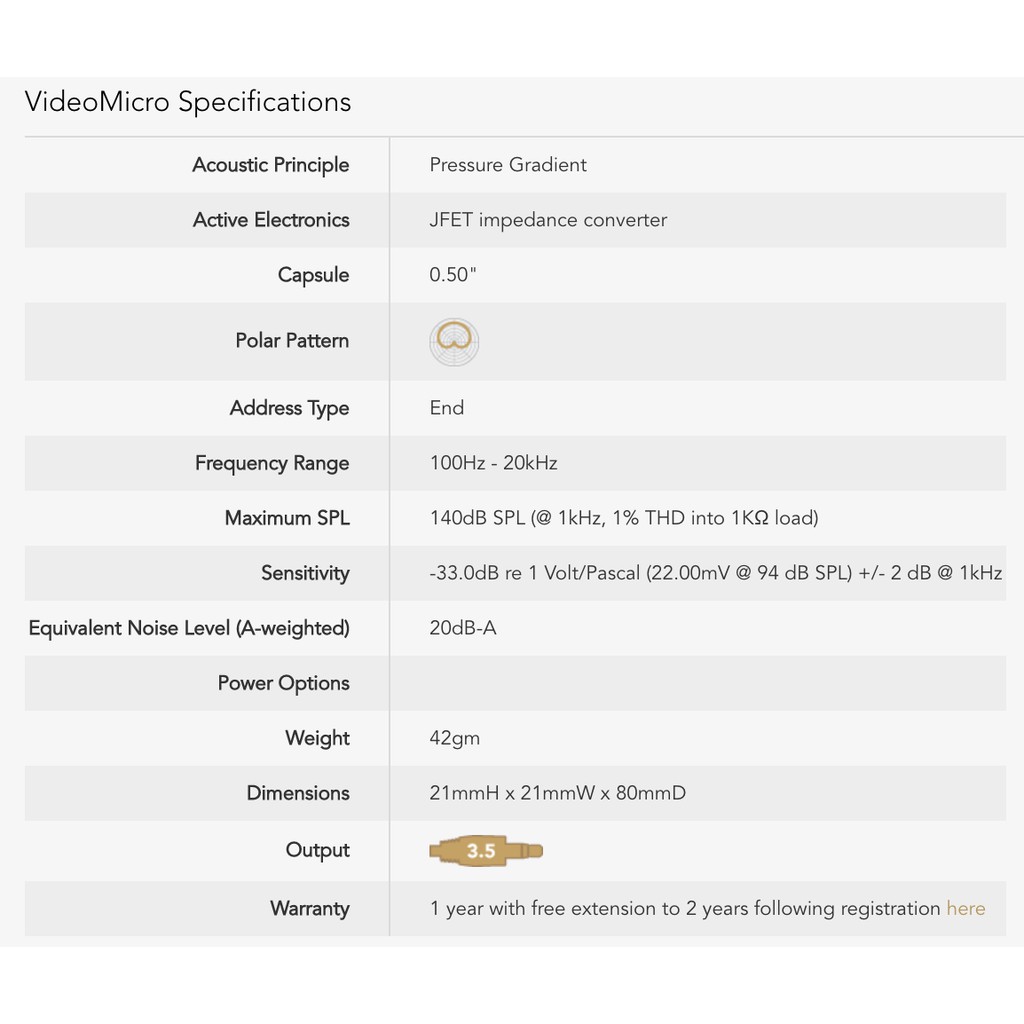Click the 42gm weight value
The image size is (1024, 1024).
(455, 738)
